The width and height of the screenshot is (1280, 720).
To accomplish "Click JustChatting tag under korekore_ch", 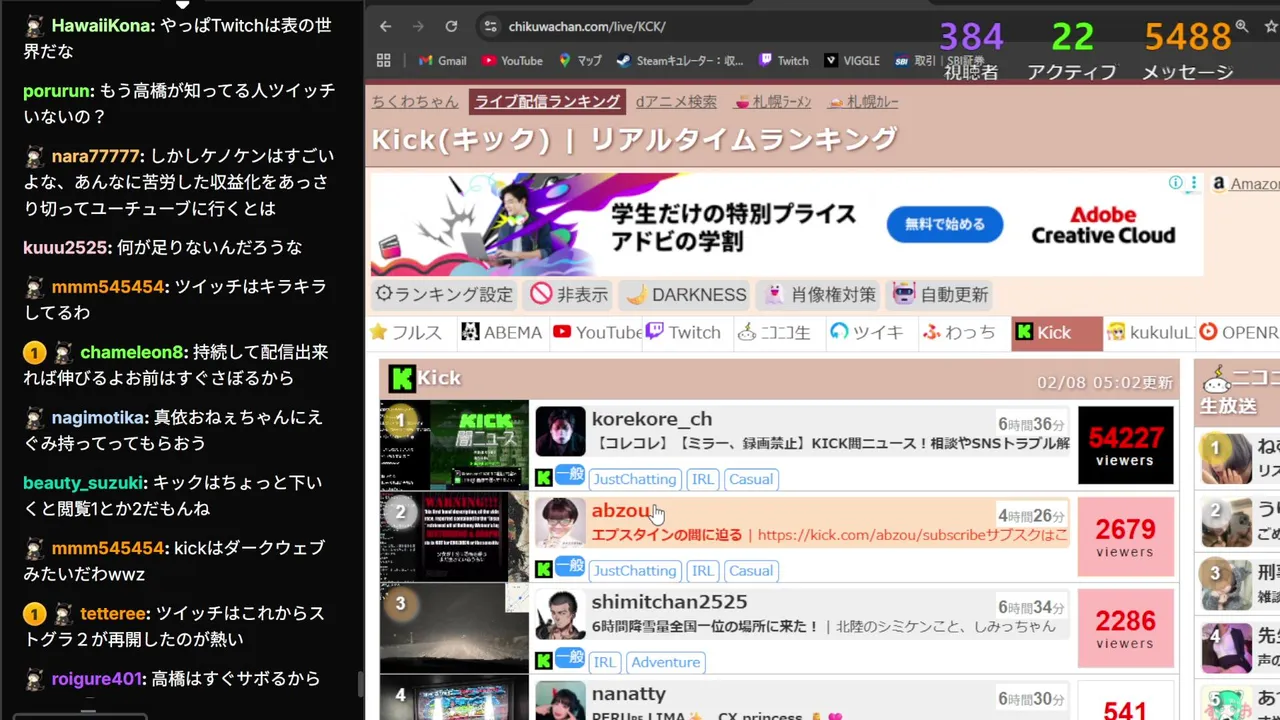I will tap(635, 479).
